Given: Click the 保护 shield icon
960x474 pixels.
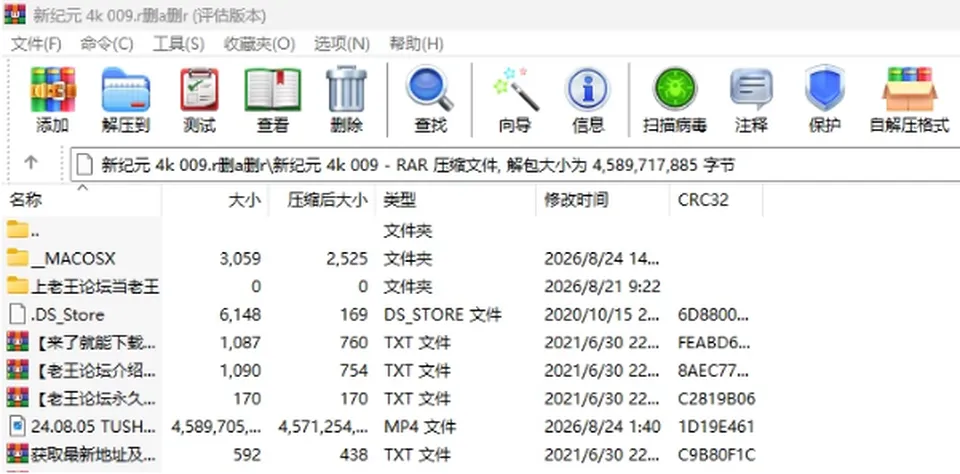Looking at the screenshot, I should pos(824,89).
